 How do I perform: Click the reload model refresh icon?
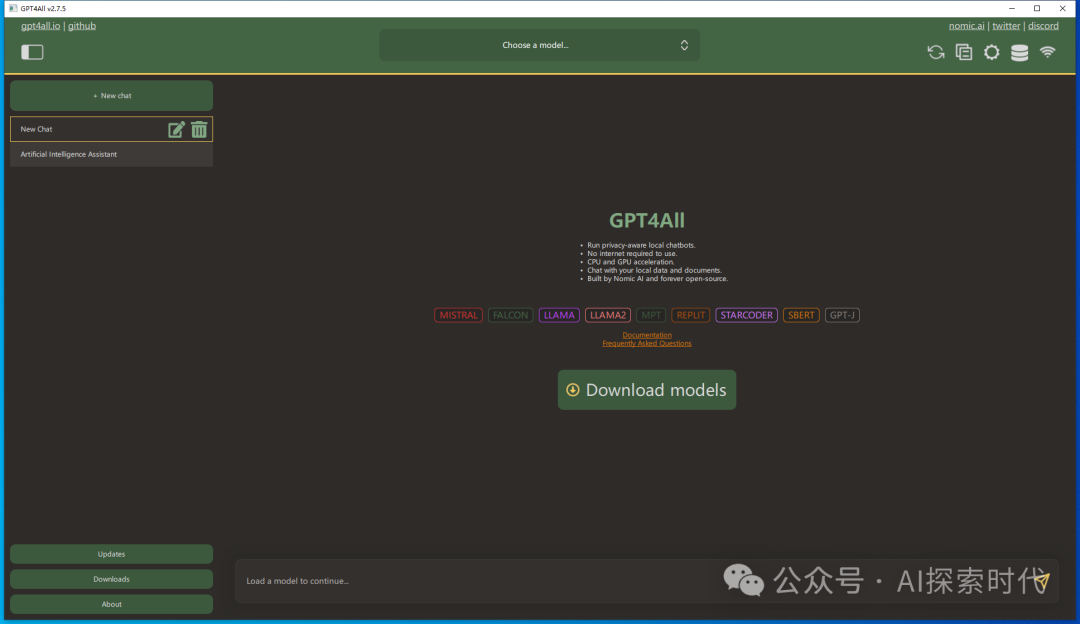coord(936,53)
